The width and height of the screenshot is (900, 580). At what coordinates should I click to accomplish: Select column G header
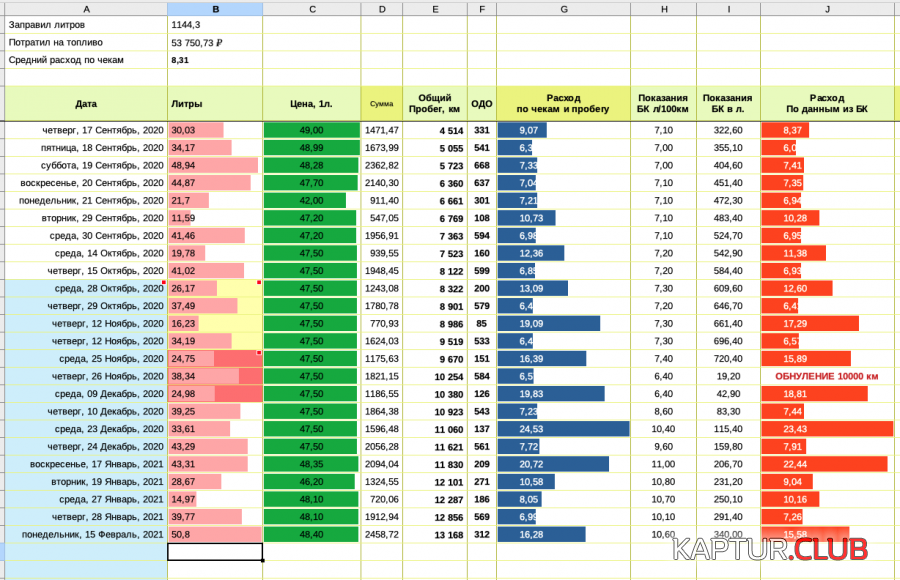(563, 9)
